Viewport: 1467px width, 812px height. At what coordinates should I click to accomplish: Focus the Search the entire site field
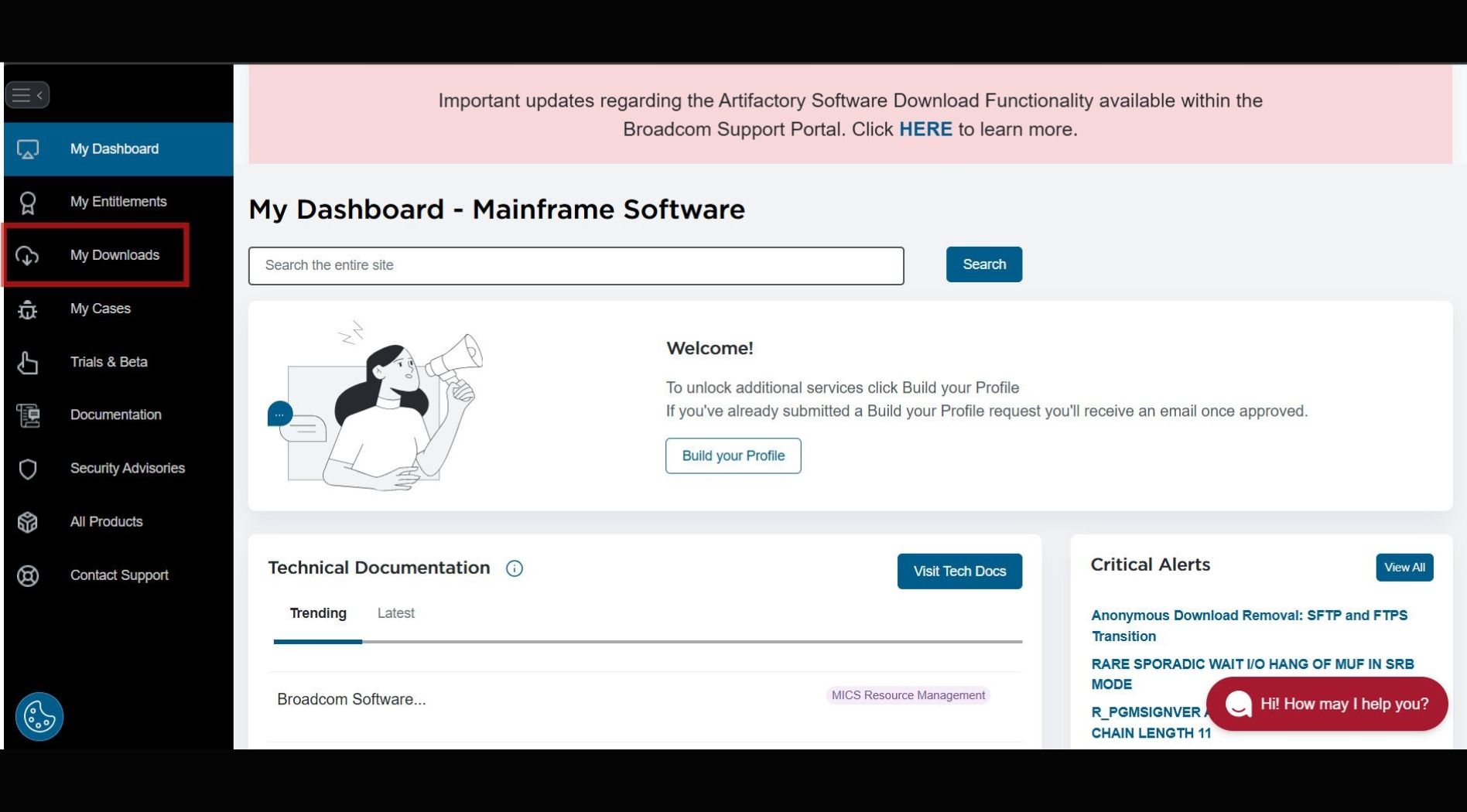[576, 266]
